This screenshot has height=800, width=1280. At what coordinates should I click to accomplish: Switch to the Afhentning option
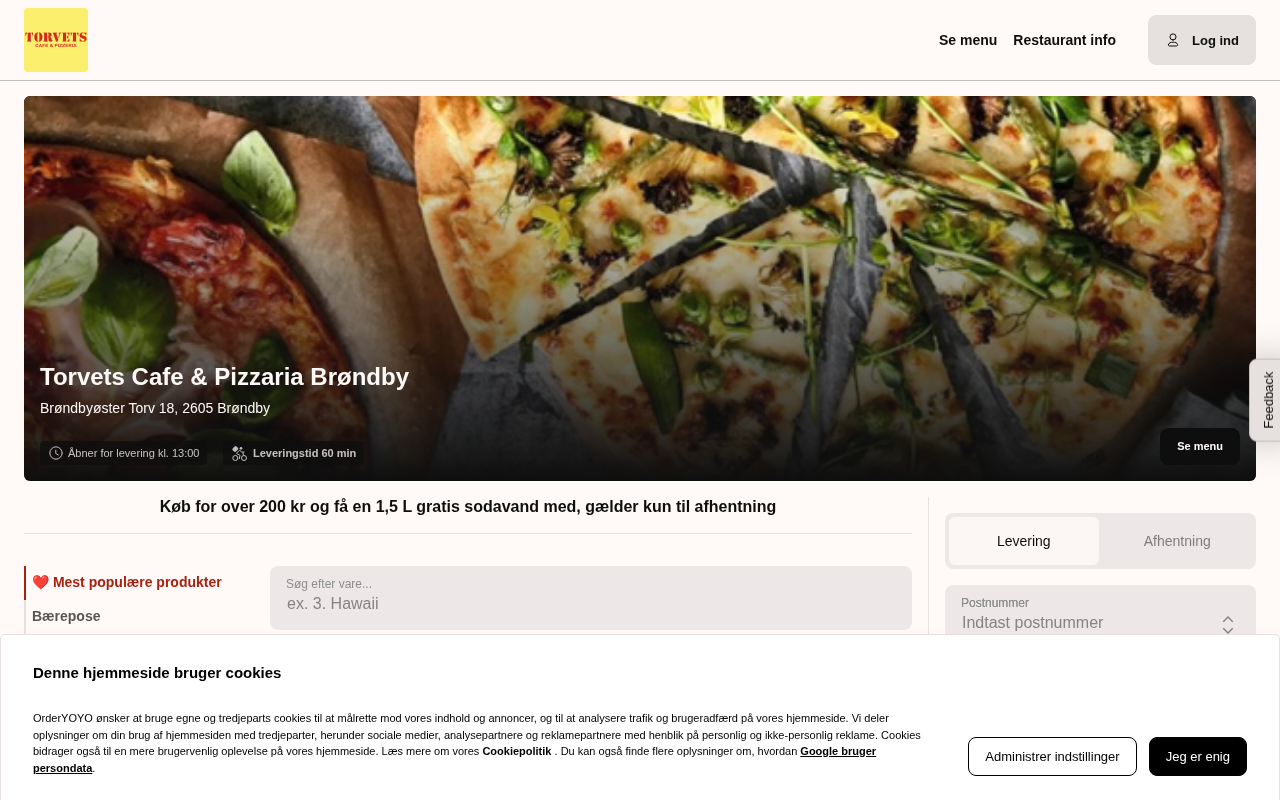coord(1177,541)
